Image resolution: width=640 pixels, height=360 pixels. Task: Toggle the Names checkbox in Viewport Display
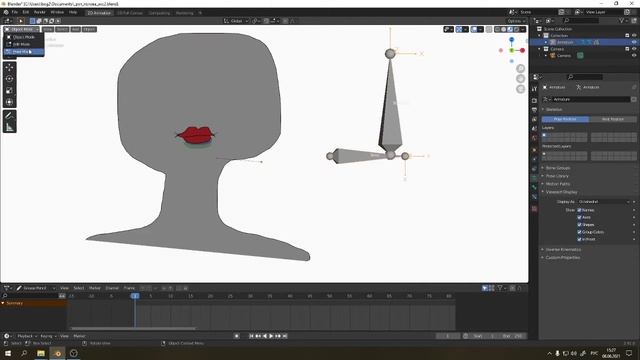coord(579,210)
